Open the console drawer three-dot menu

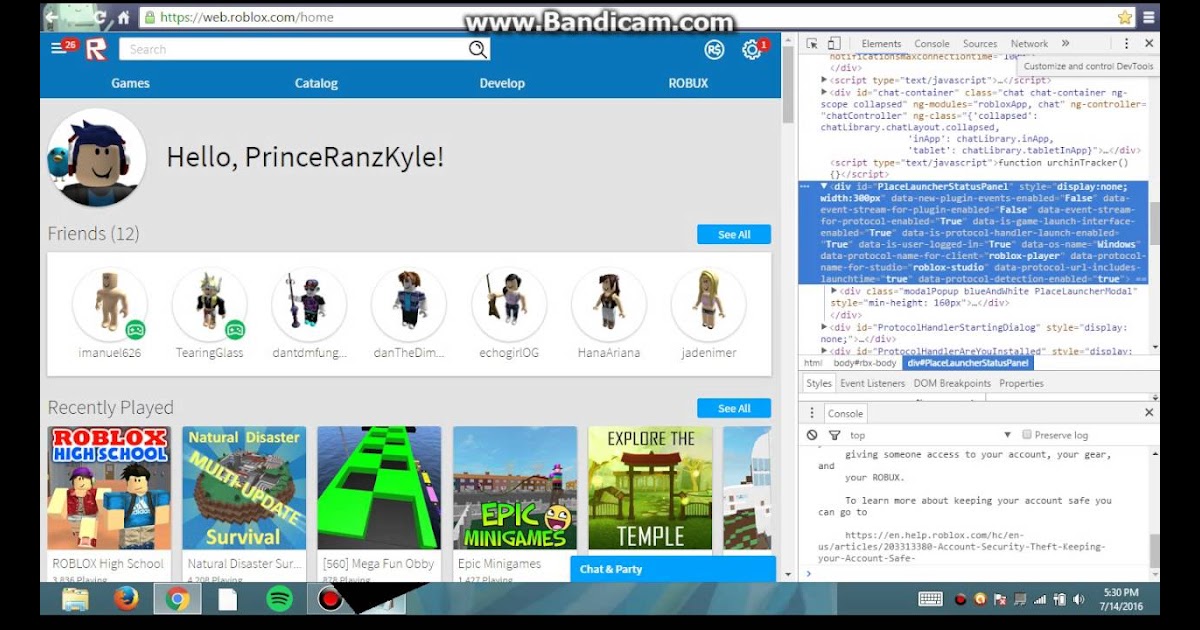pos(813,413)
